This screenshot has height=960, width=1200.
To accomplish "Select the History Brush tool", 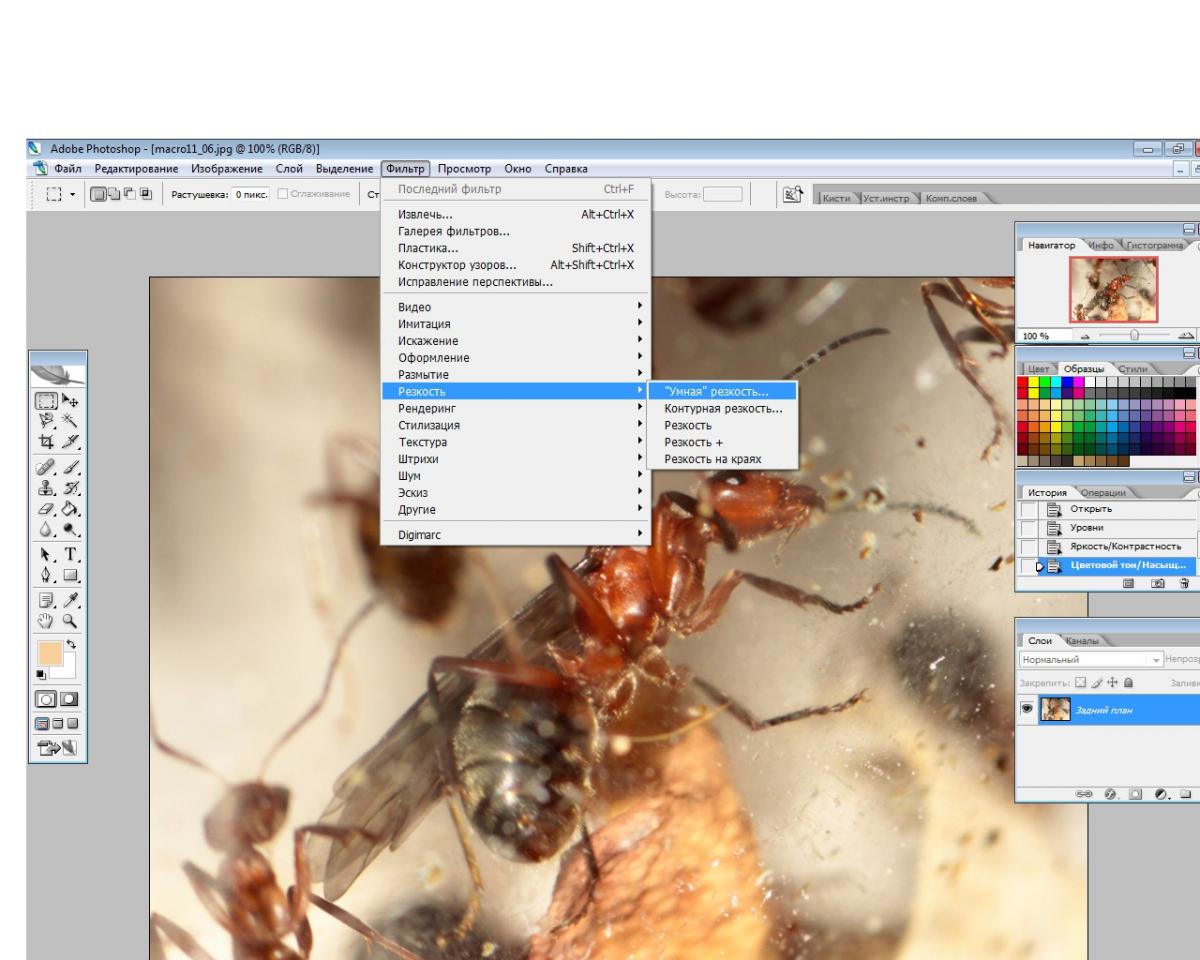I will coord(70,488).
